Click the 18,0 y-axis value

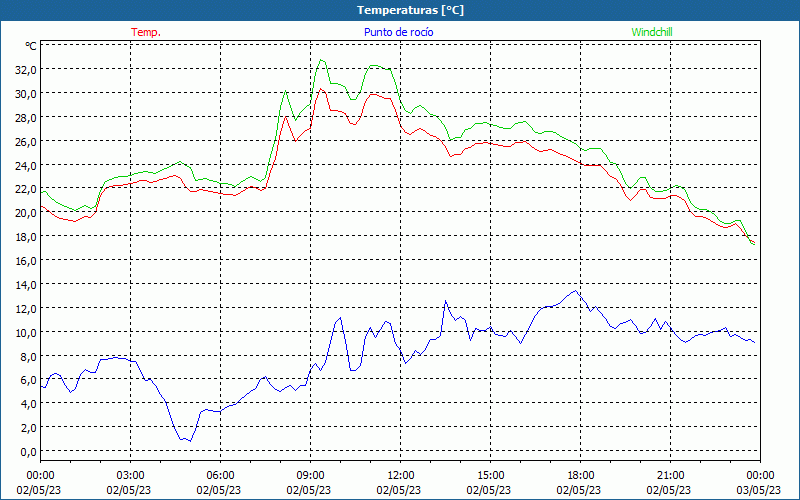click(x=26, y=237)
